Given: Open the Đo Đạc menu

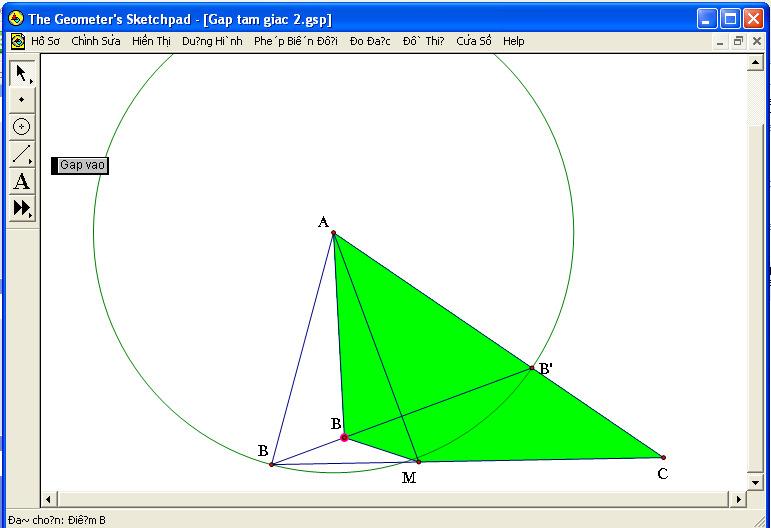Looking at the screenshot, I should [x=370, y=41].
